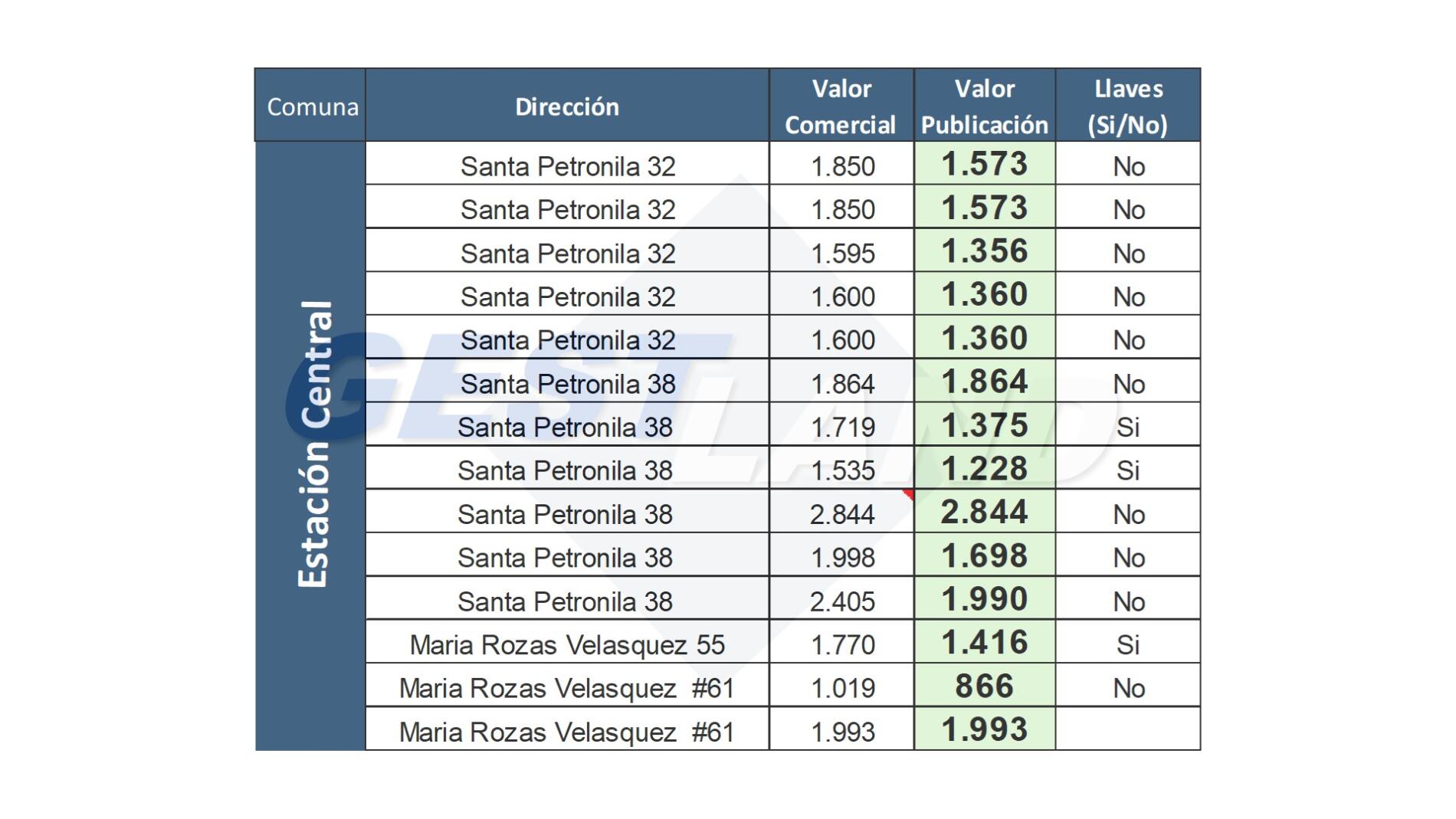Select the green 1.356 publication value
Screen dimensions: 1456x819
(984, 251)
